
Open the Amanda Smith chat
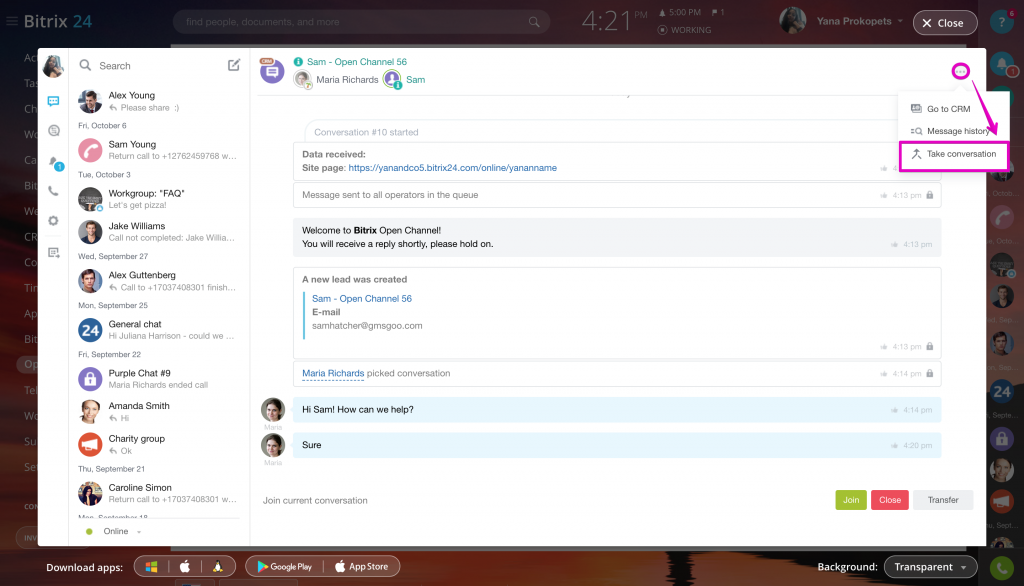157,412
